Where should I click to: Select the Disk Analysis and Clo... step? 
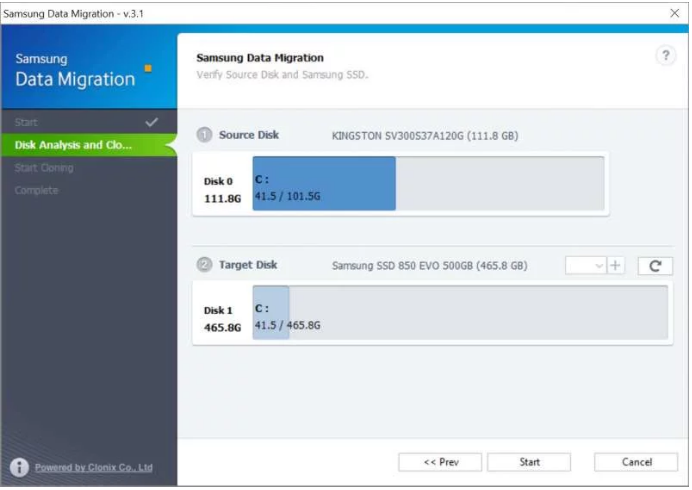pos(89,145)
